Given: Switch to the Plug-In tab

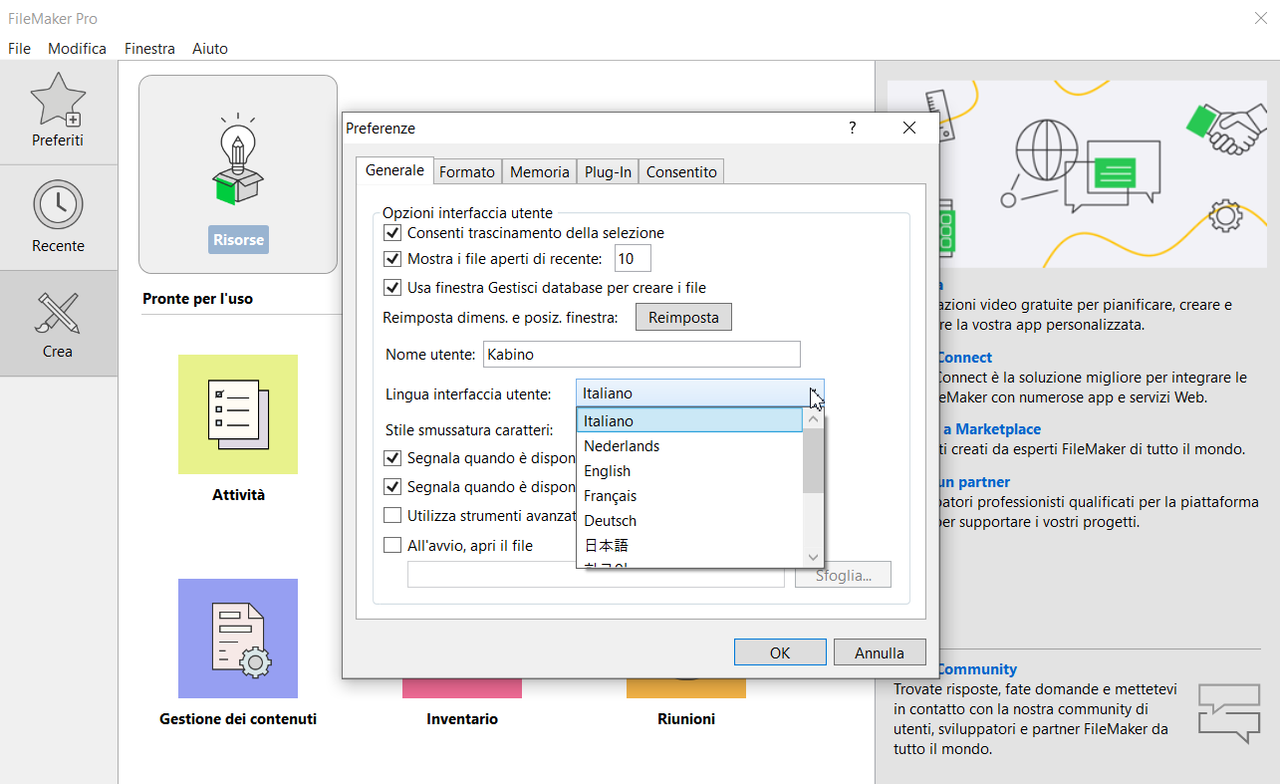Looking at the screenshot, I should 608,172.
